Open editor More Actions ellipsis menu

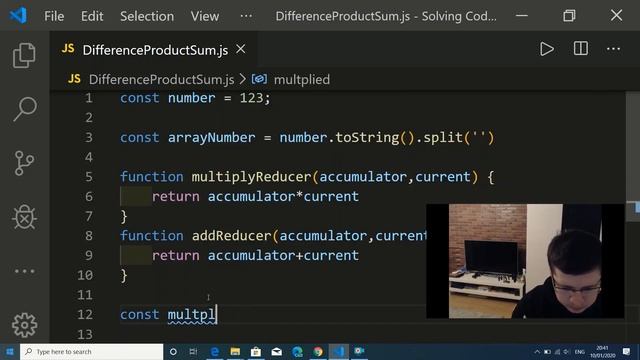(613, 49)
